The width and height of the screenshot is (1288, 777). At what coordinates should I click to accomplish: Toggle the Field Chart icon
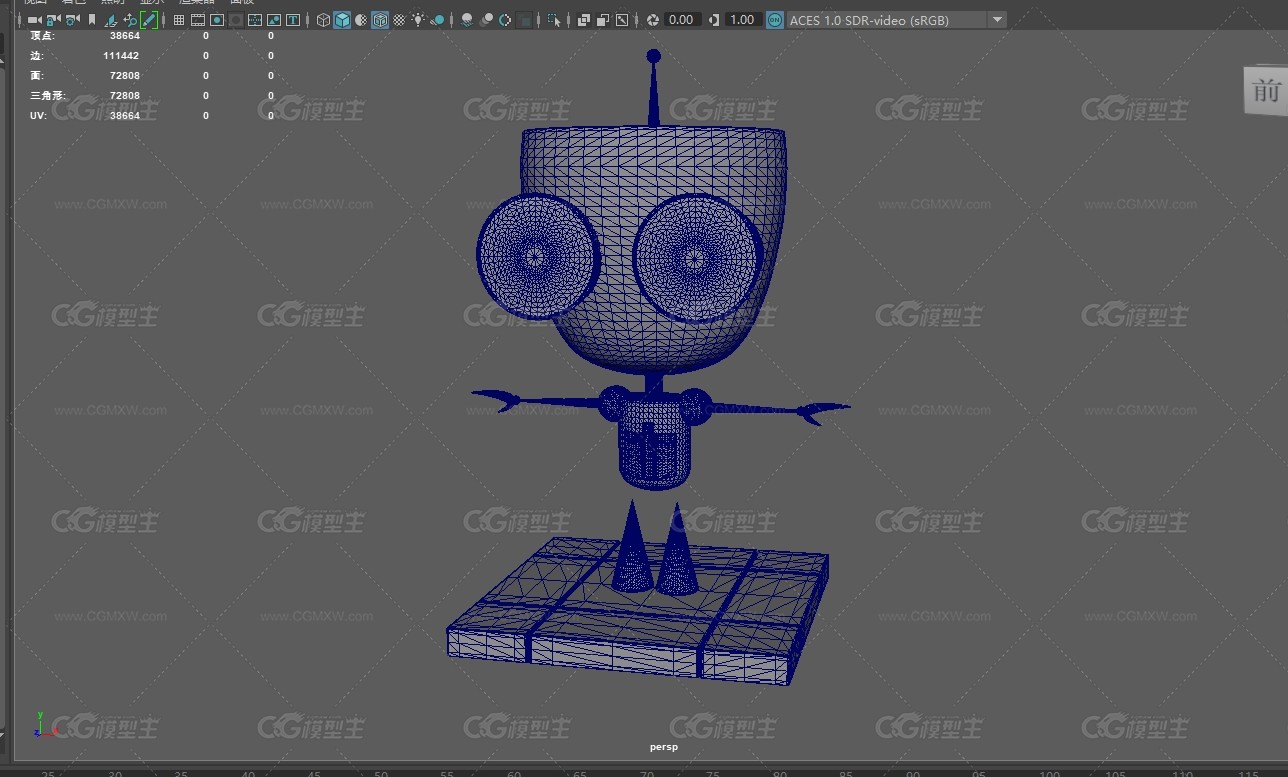click(x=255, y=20)
